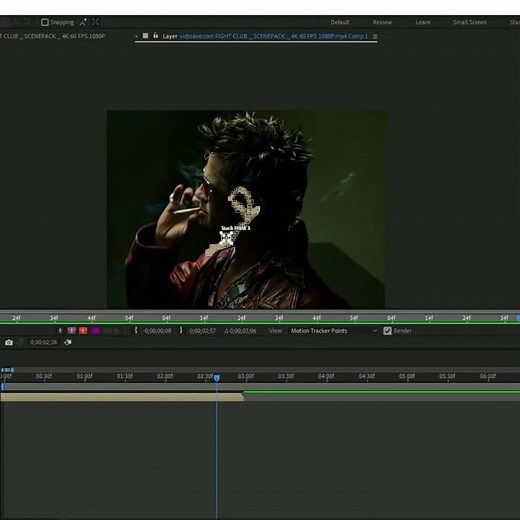Switch to the Review workspace

pyautogui.click(x=382, y=22)
